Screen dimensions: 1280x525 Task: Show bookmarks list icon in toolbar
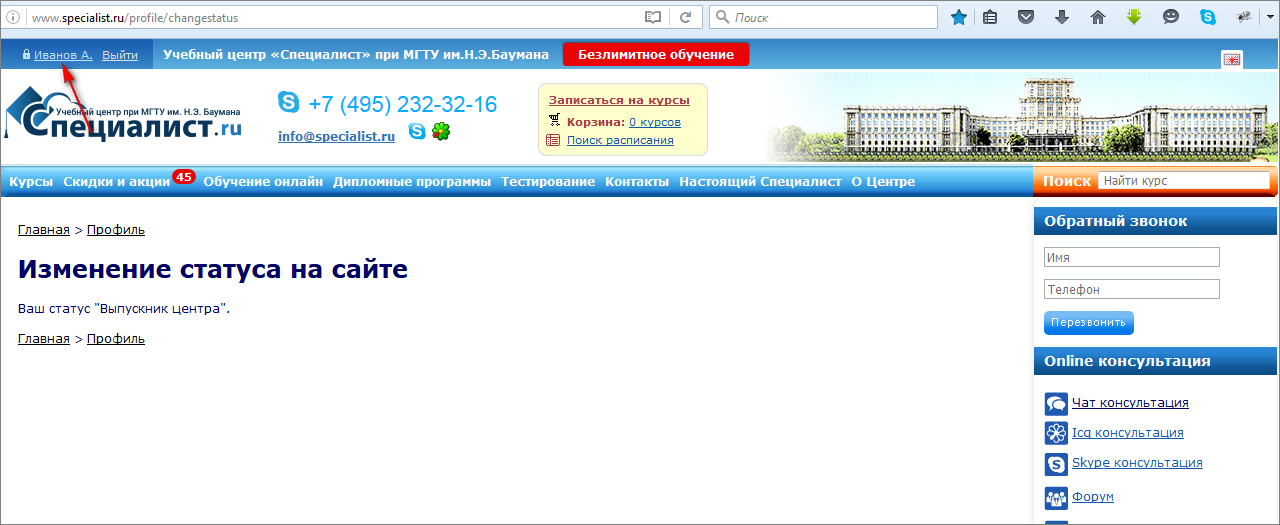990,17
